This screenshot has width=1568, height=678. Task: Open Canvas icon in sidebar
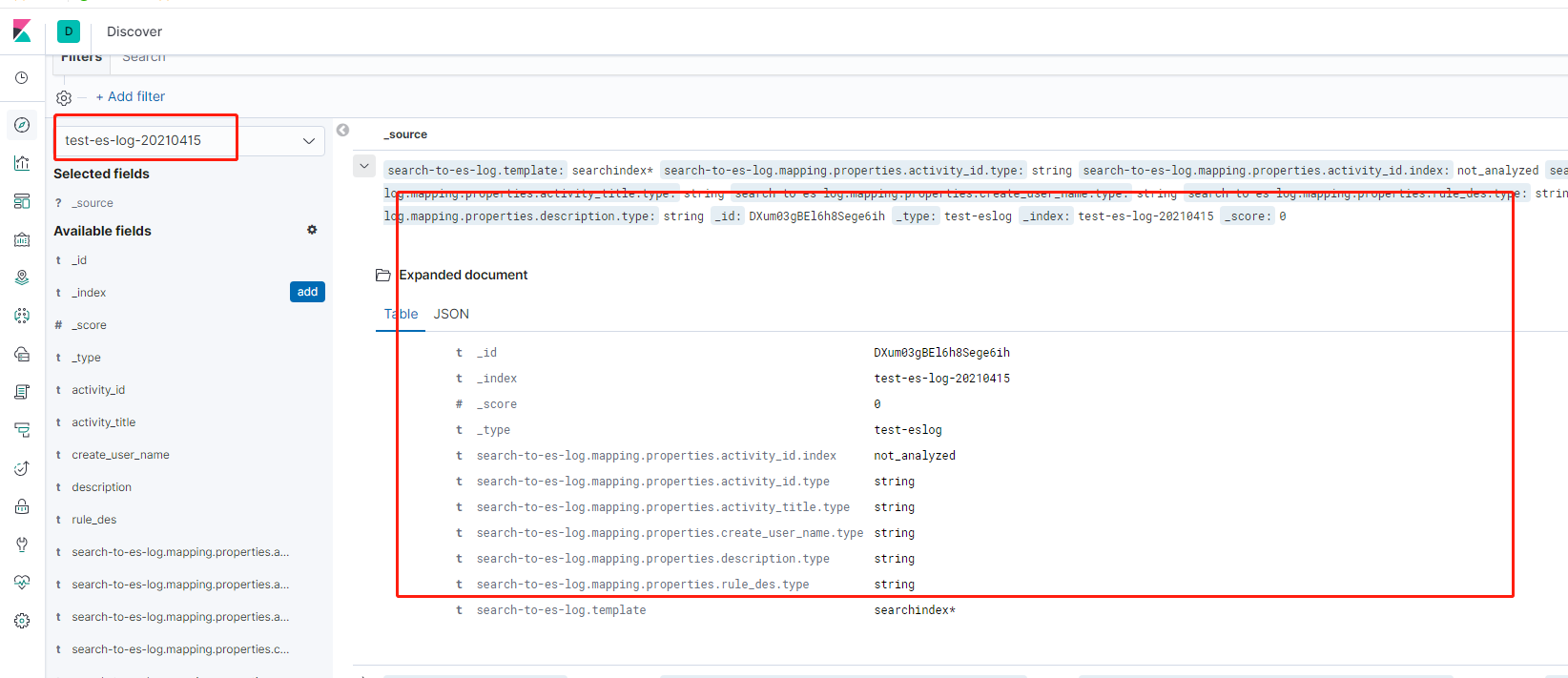[x=22, y=239]
